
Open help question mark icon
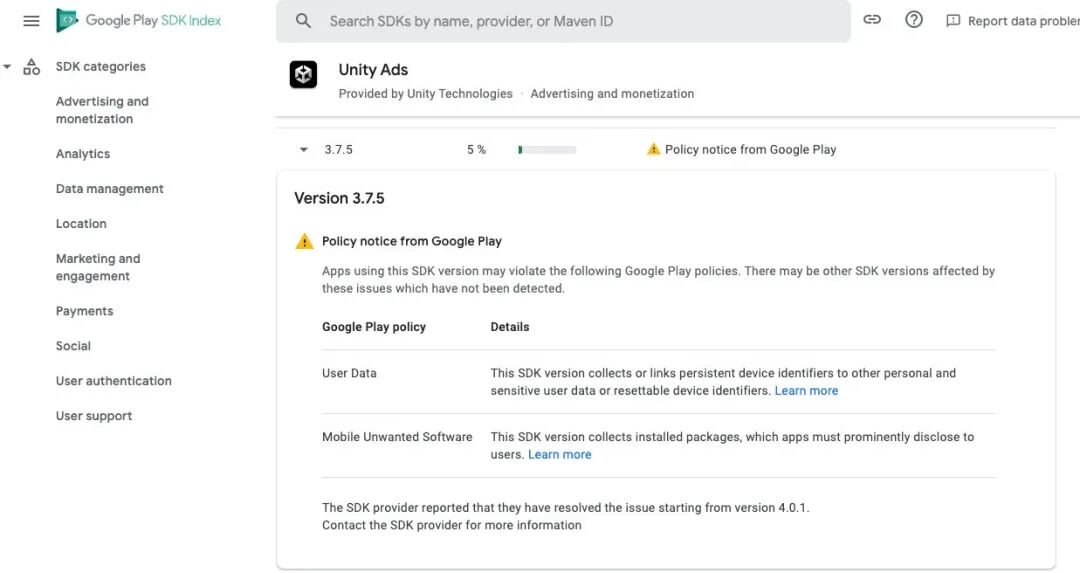coord(913,19)
